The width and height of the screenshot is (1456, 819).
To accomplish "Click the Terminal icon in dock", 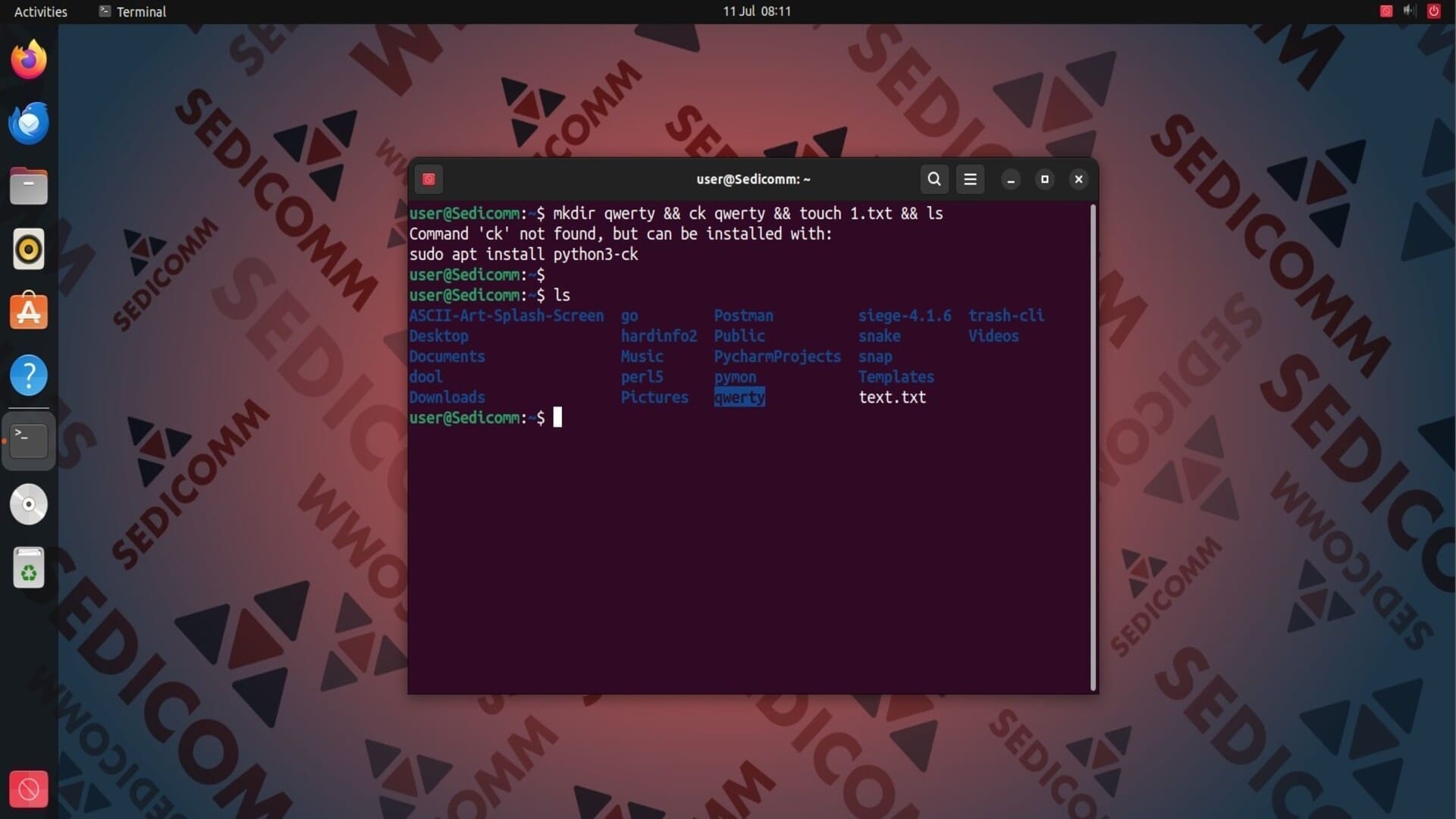I will pos(29,440).
